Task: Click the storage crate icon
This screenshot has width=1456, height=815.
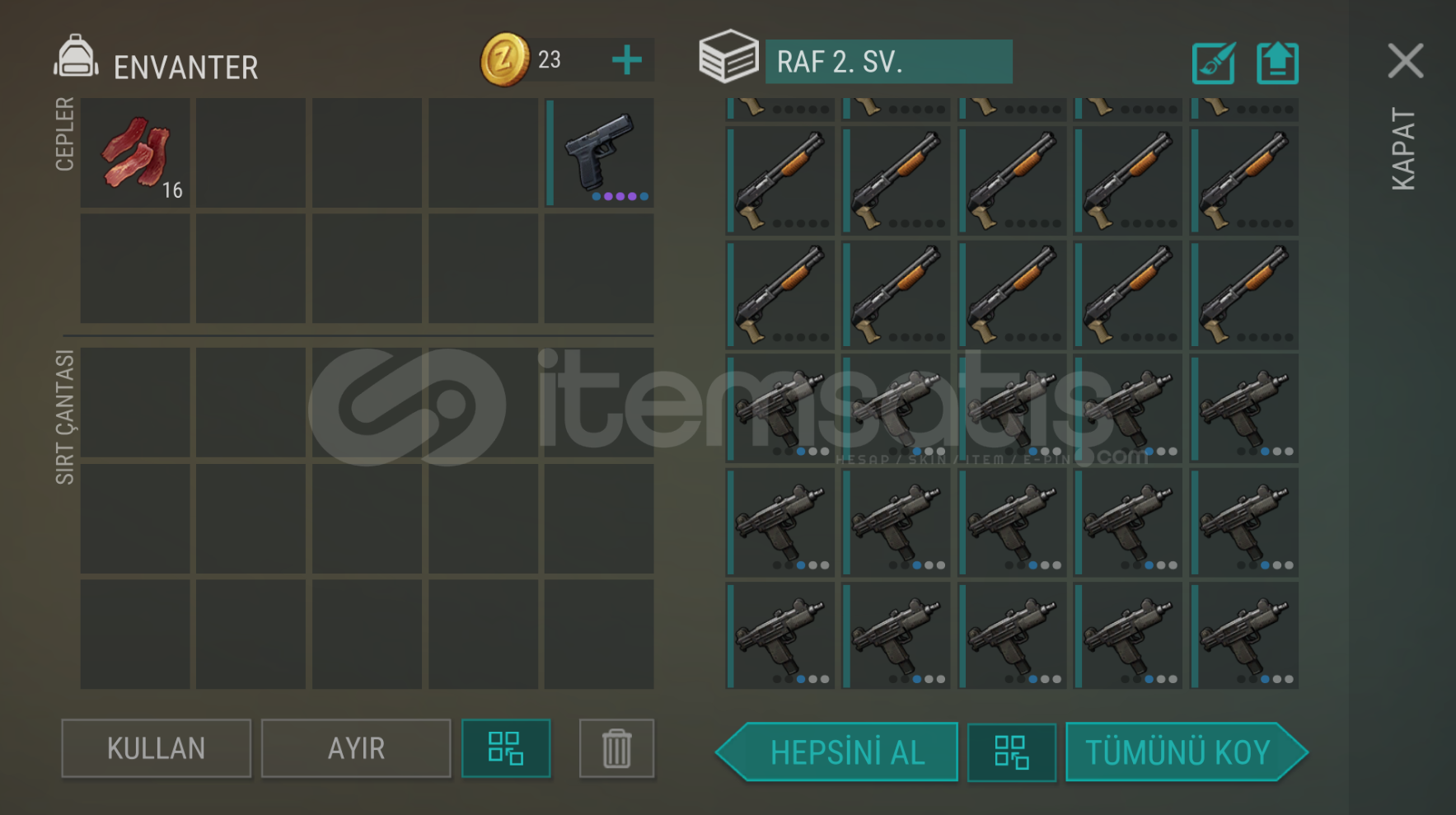Action: pyautogui.click(x=728, y=56)
